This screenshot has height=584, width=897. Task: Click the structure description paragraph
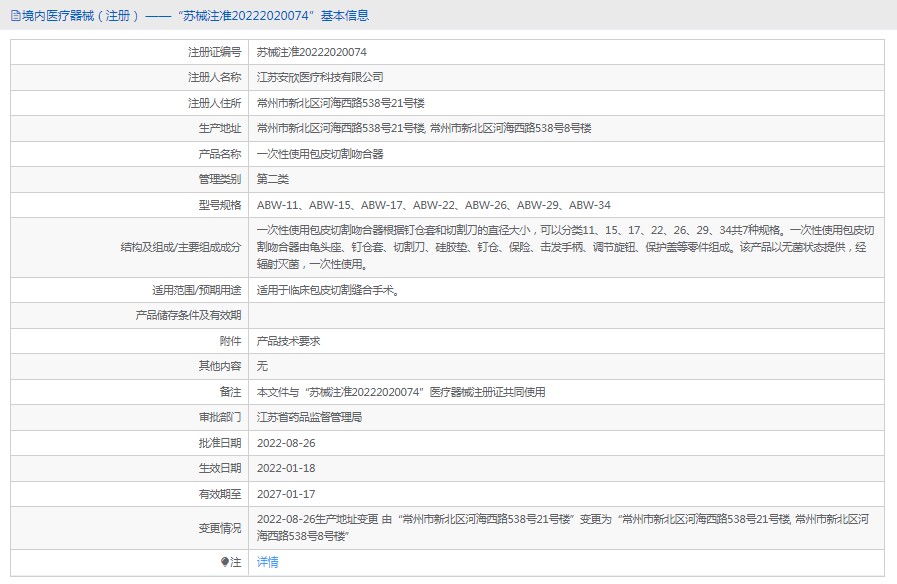click(x=565, y=247)
